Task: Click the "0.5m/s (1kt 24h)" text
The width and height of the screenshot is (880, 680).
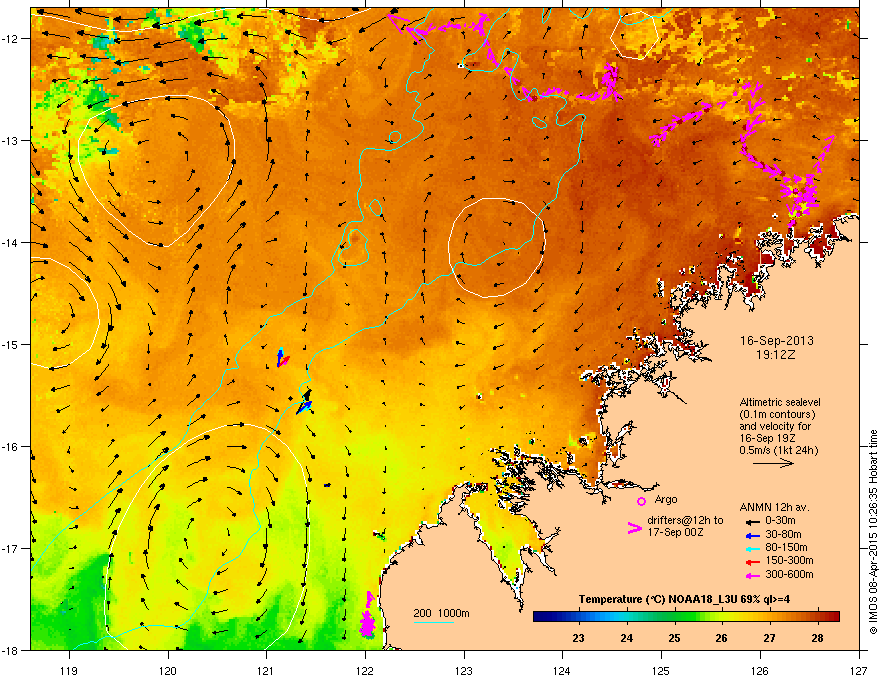Action: pyautogui.click(x=778, y=450)
